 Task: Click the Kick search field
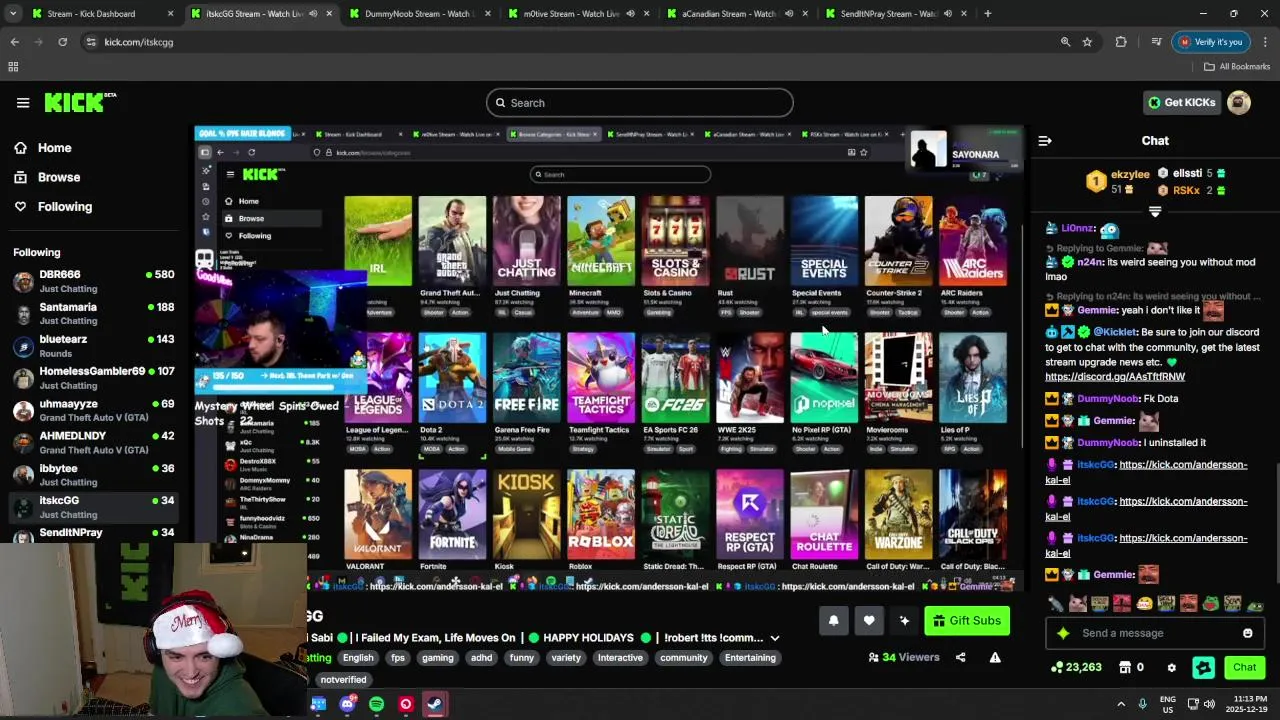[x=640, y=102]
